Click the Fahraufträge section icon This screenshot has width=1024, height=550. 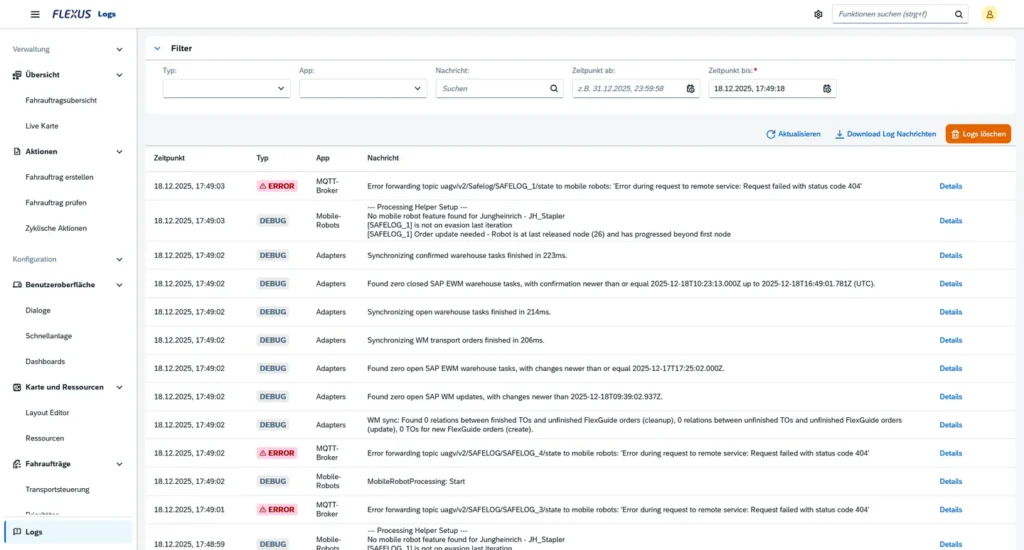(x=17, y=464)
